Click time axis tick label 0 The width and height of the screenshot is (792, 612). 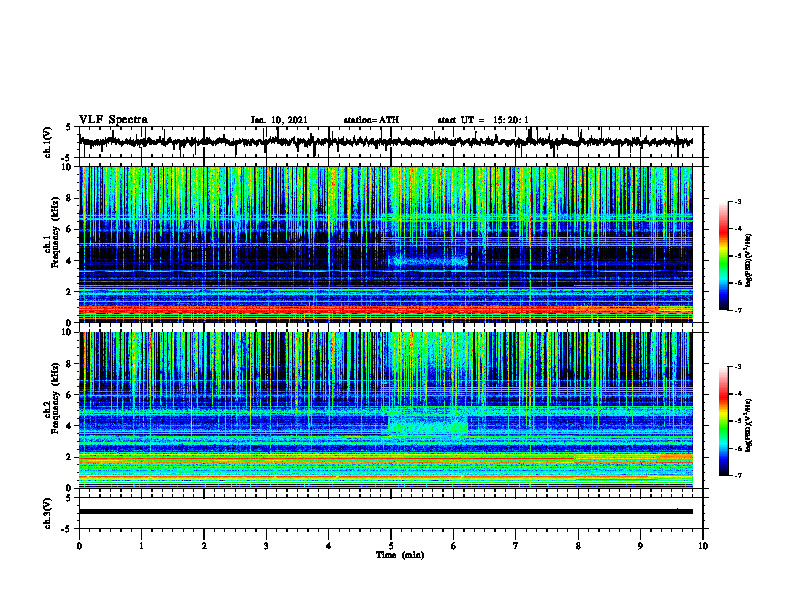coord(79,546)
